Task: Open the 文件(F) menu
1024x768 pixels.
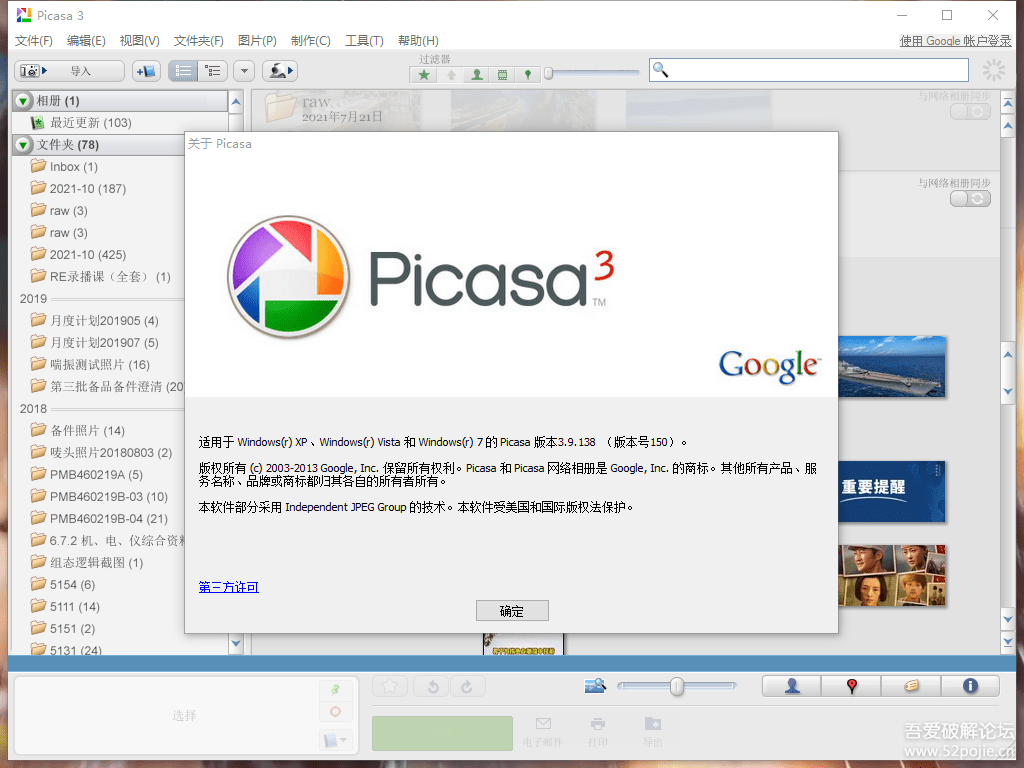Action: (x=33, y=40)
